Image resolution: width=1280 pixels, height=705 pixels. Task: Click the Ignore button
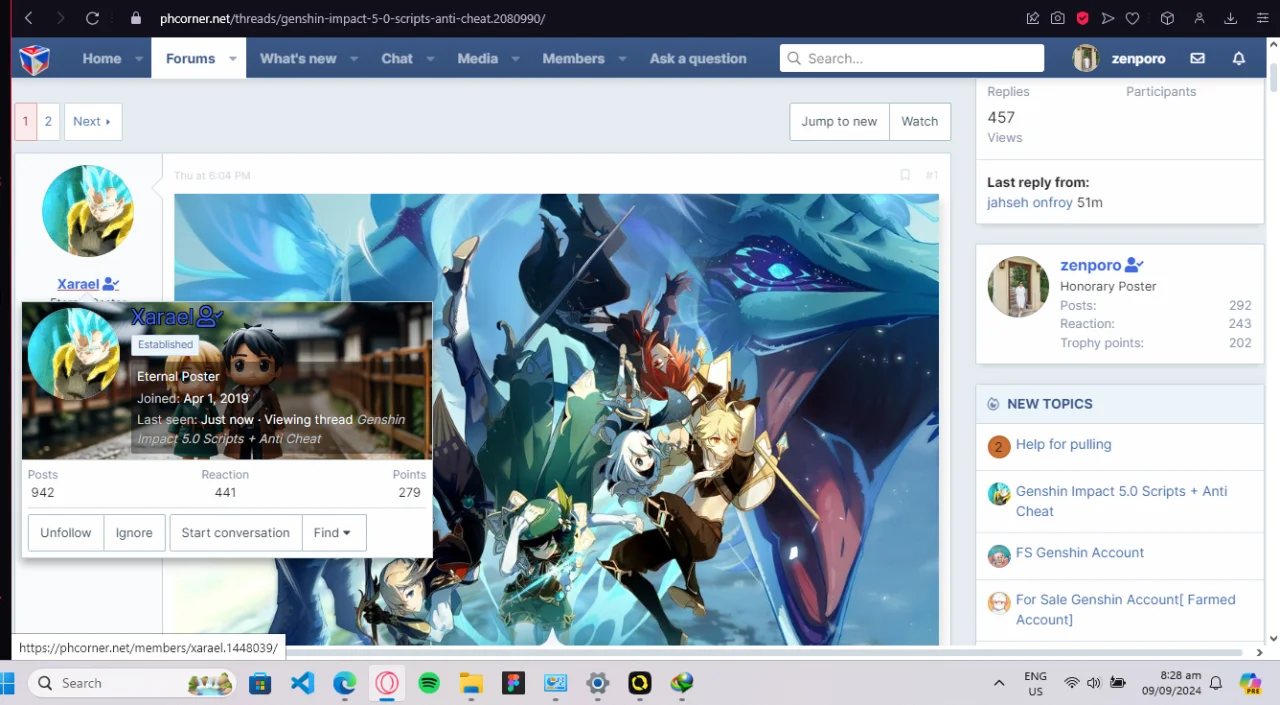click(134, 533)
